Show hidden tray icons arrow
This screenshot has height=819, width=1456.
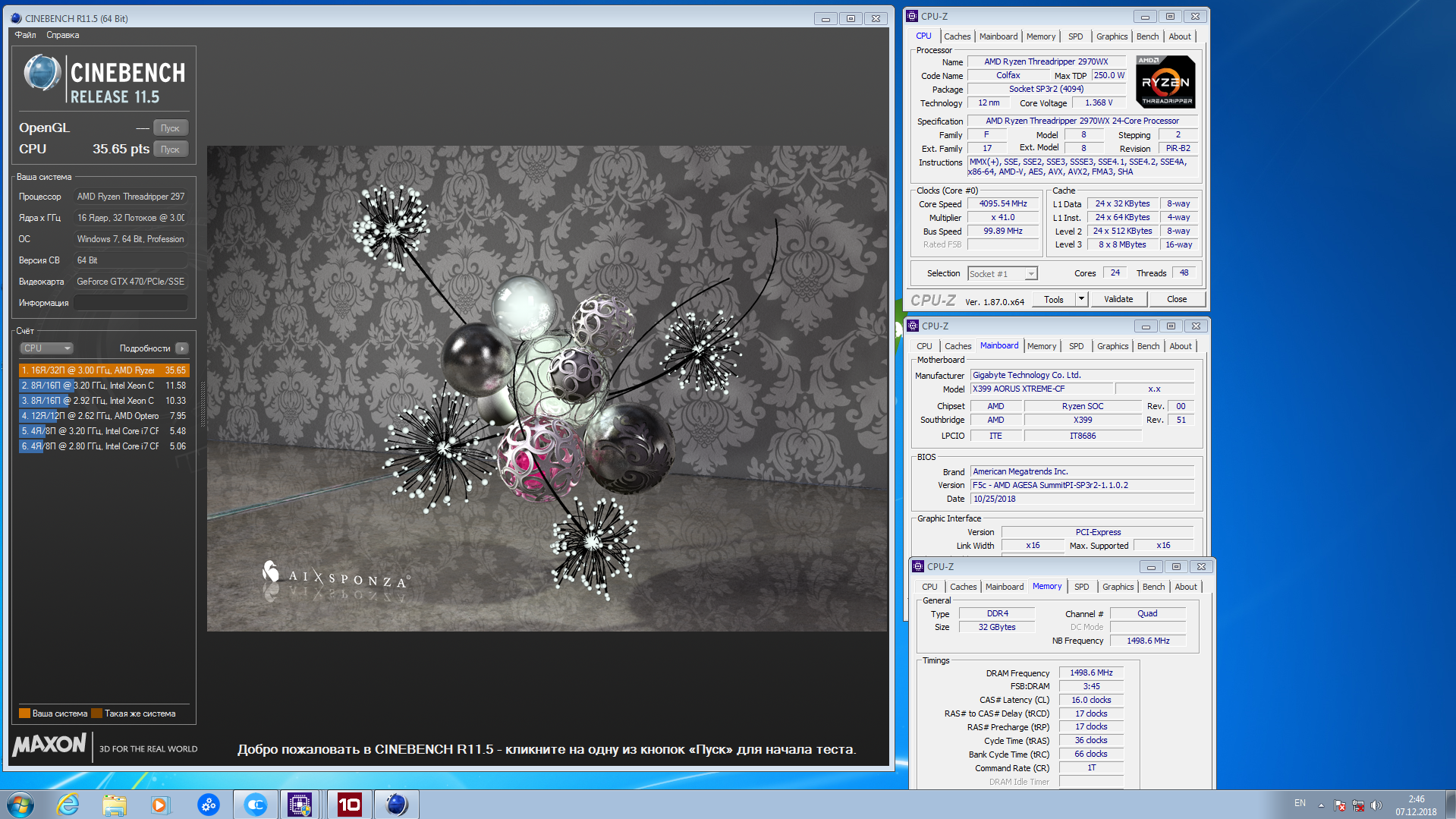(1321, 805)
